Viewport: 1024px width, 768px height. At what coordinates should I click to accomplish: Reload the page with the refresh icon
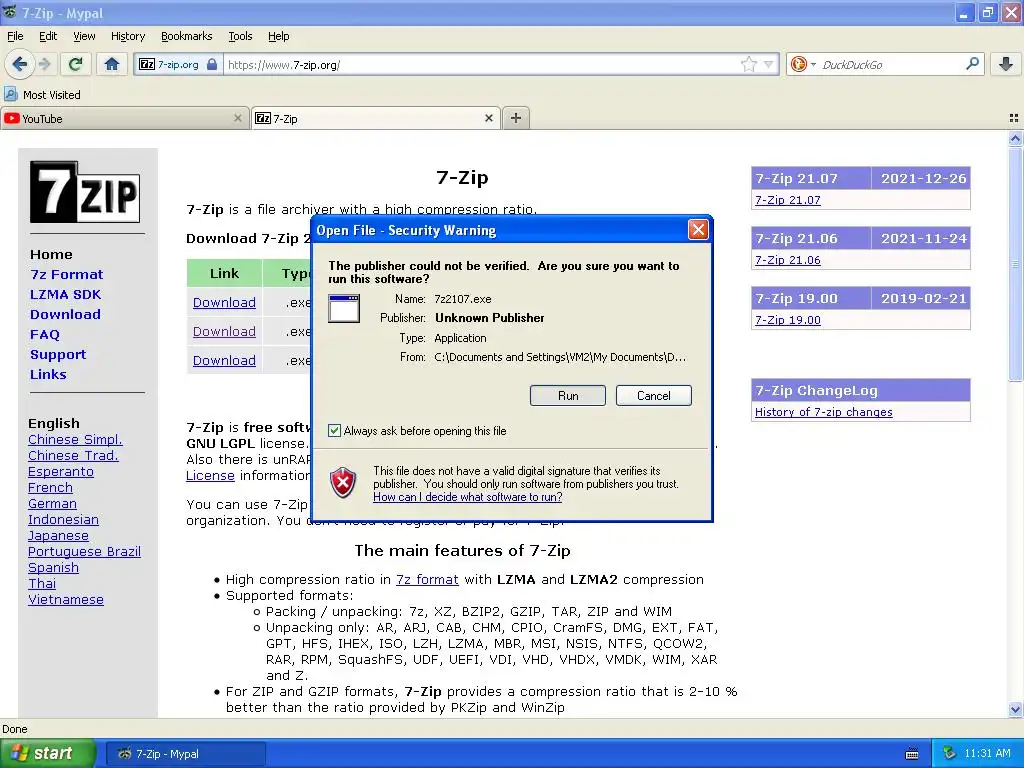coord(75,64)
